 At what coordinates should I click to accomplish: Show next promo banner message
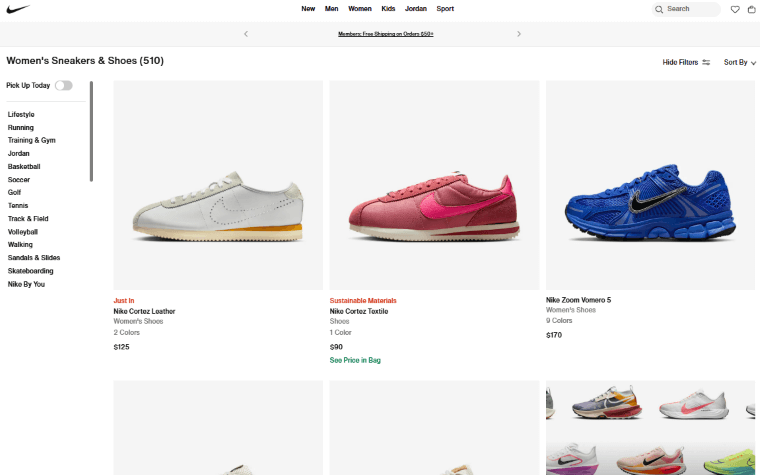click(x=519, y=34)
